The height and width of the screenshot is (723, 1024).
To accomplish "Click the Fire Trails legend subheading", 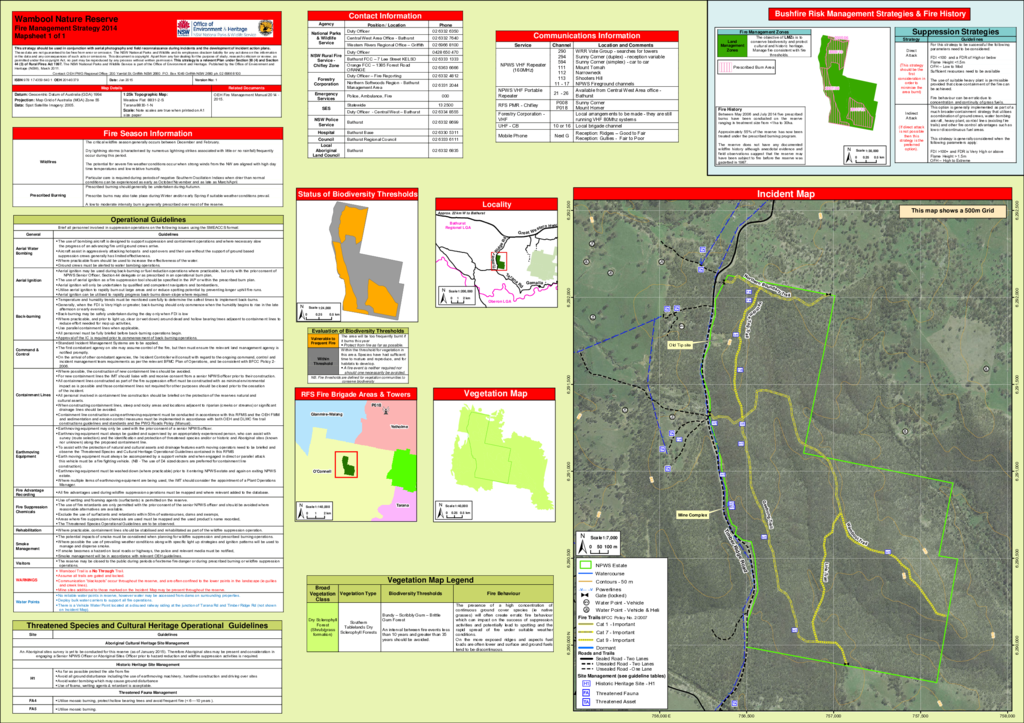I will [589, 617].
